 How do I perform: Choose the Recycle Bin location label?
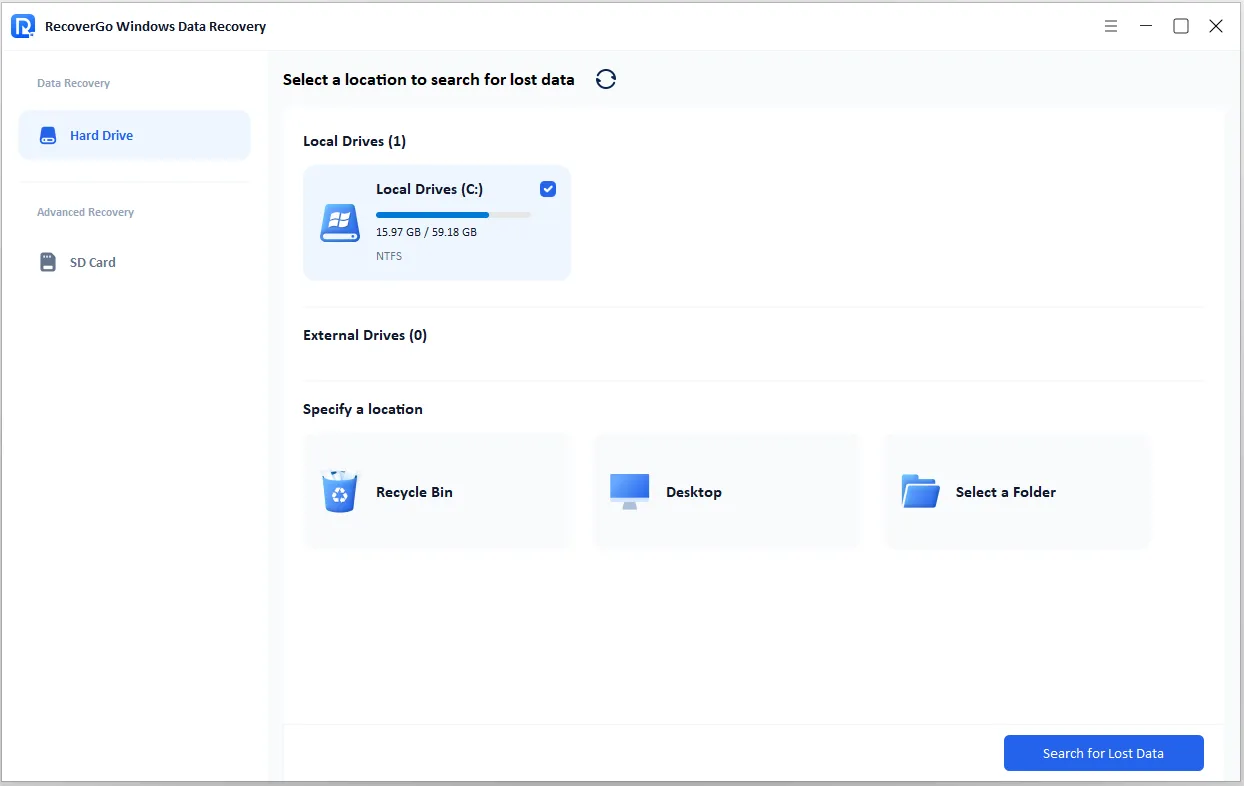tap(414, 492)
